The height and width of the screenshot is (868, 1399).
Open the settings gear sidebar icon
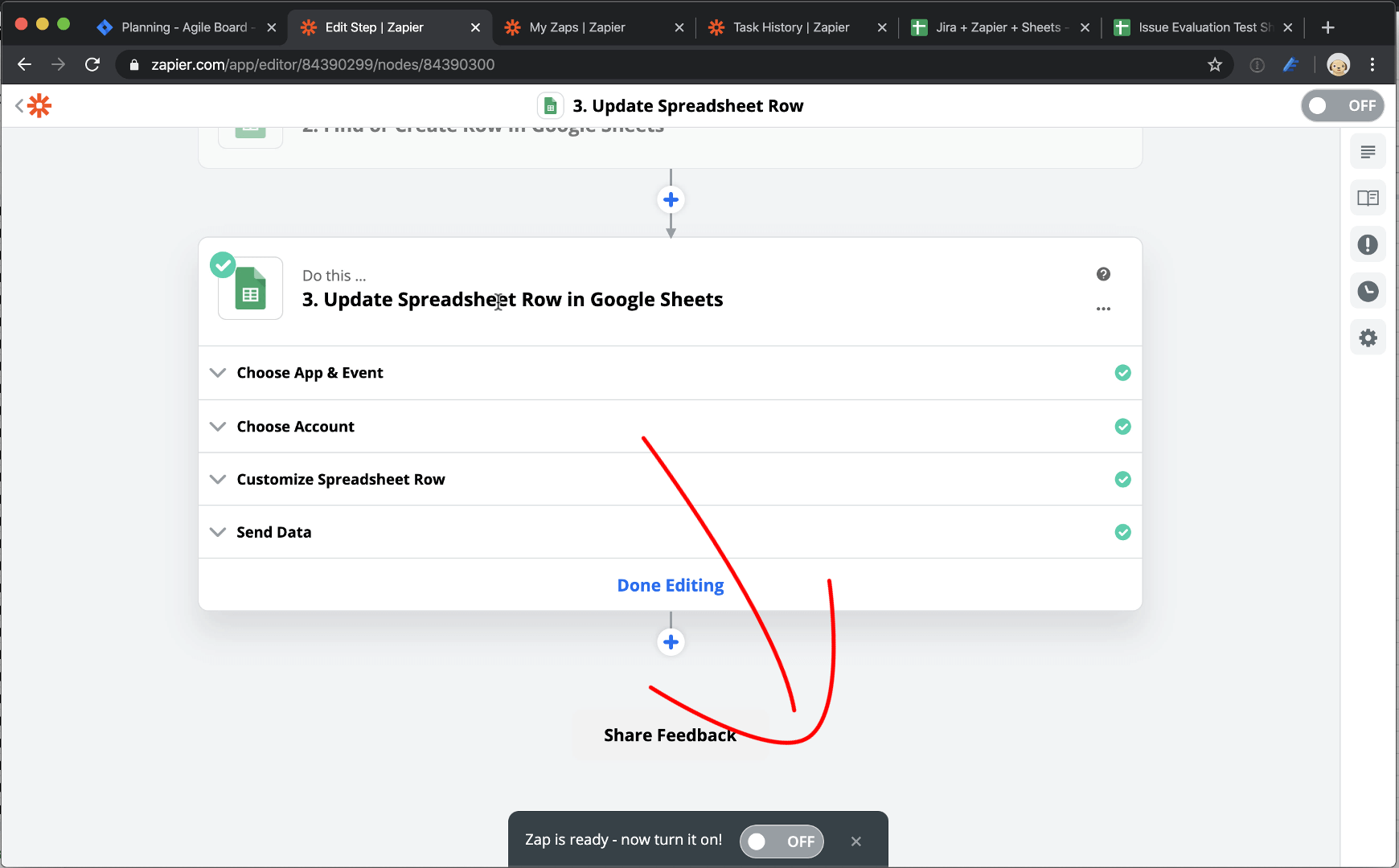click(x=1368, y=338)
